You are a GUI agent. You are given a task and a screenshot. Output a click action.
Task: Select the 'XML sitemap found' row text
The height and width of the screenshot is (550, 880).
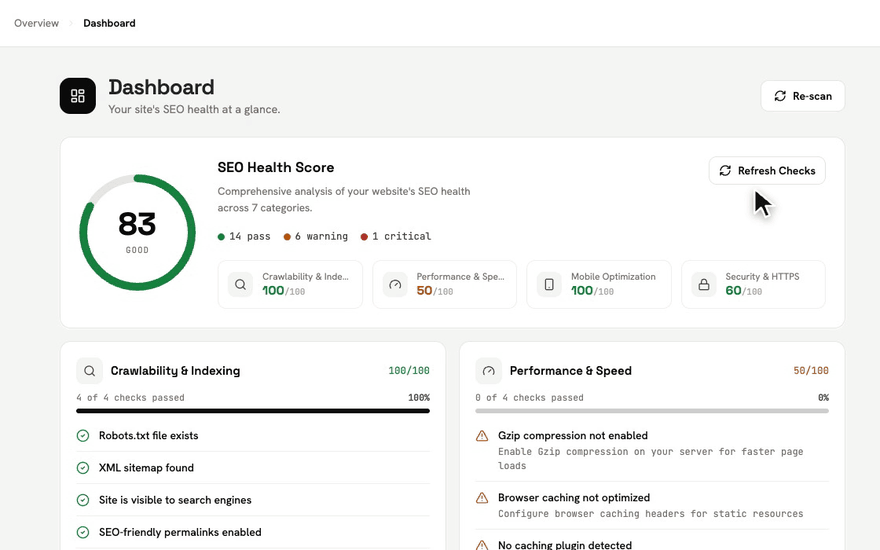point(146,468)
